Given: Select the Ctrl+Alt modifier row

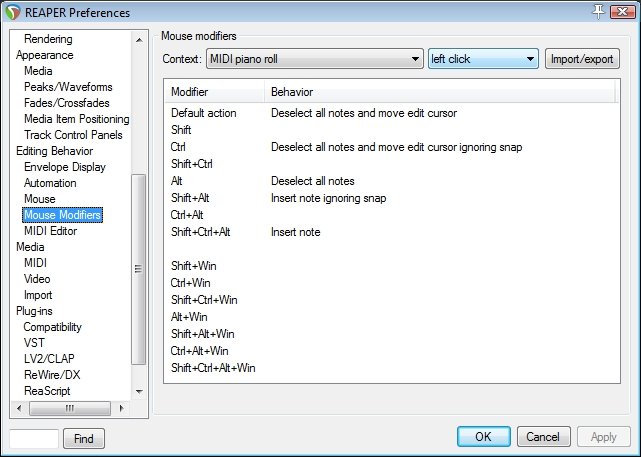Looking at the screenshot, I should pyautogui.click(x=392, y=215).
